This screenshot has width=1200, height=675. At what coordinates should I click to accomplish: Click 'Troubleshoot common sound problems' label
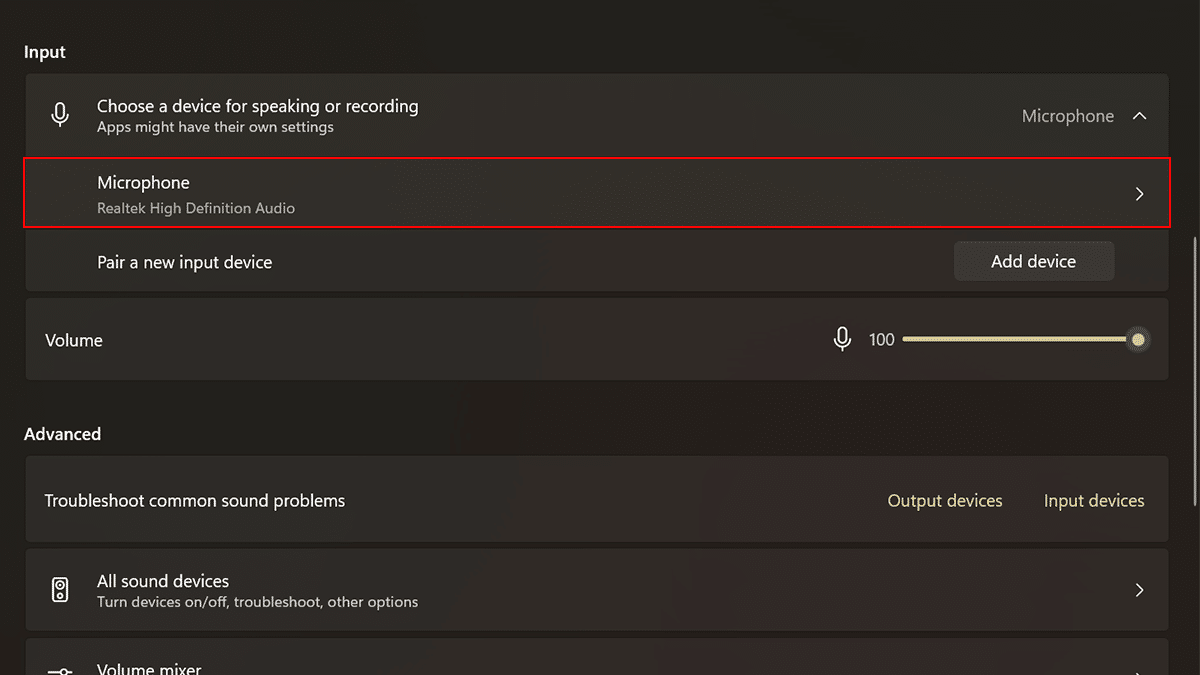tap(195, 500)
